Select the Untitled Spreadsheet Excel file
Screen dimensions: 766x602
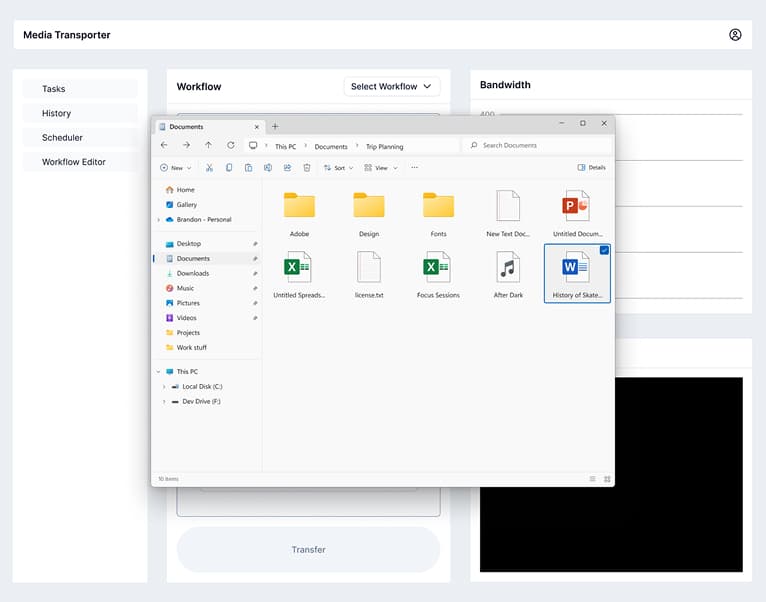pyautogui.click(x=299, y=275)
